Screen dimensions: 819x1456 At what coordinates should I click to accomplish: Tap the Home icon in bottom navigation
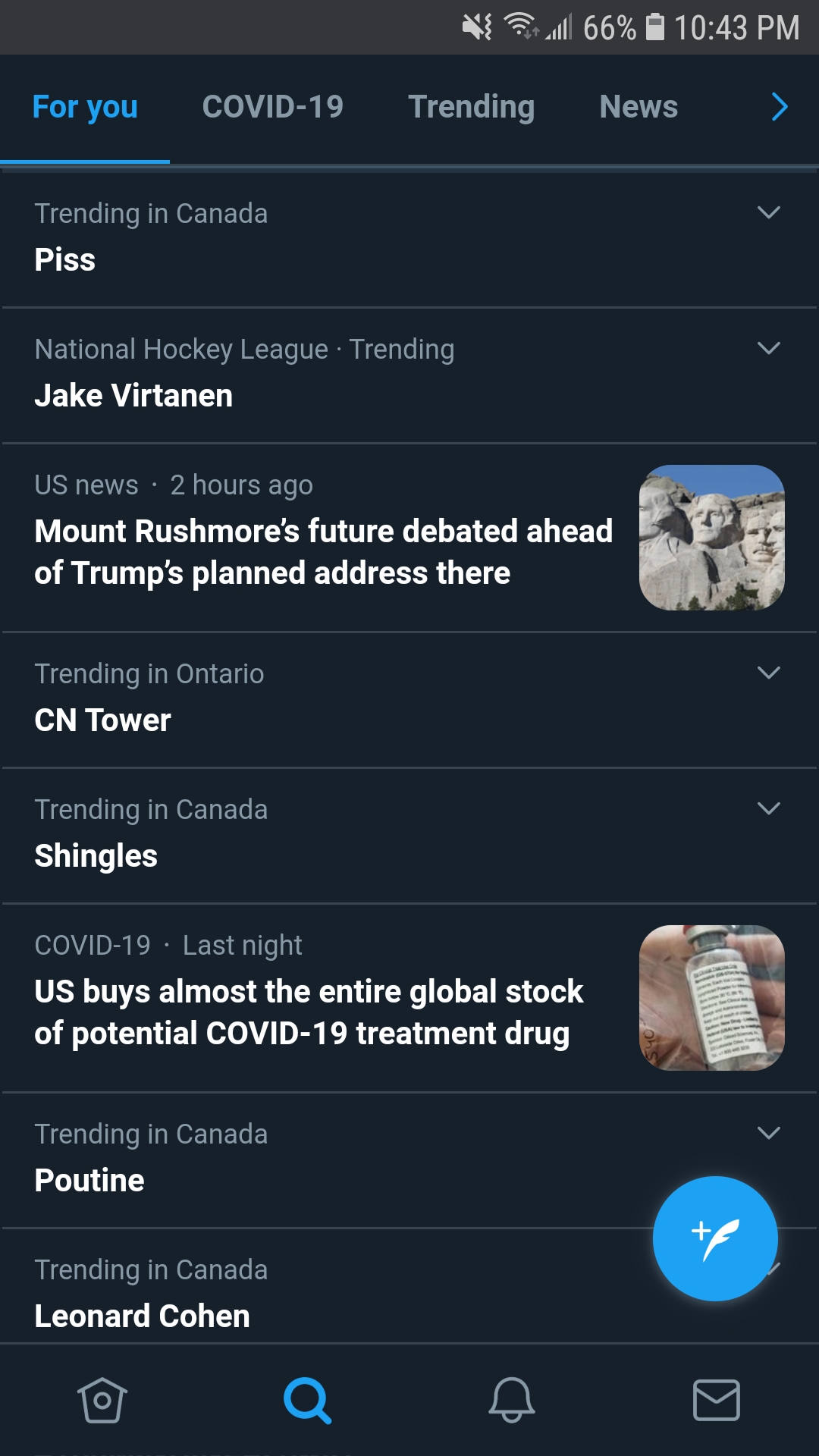(x=102, y=1400)
